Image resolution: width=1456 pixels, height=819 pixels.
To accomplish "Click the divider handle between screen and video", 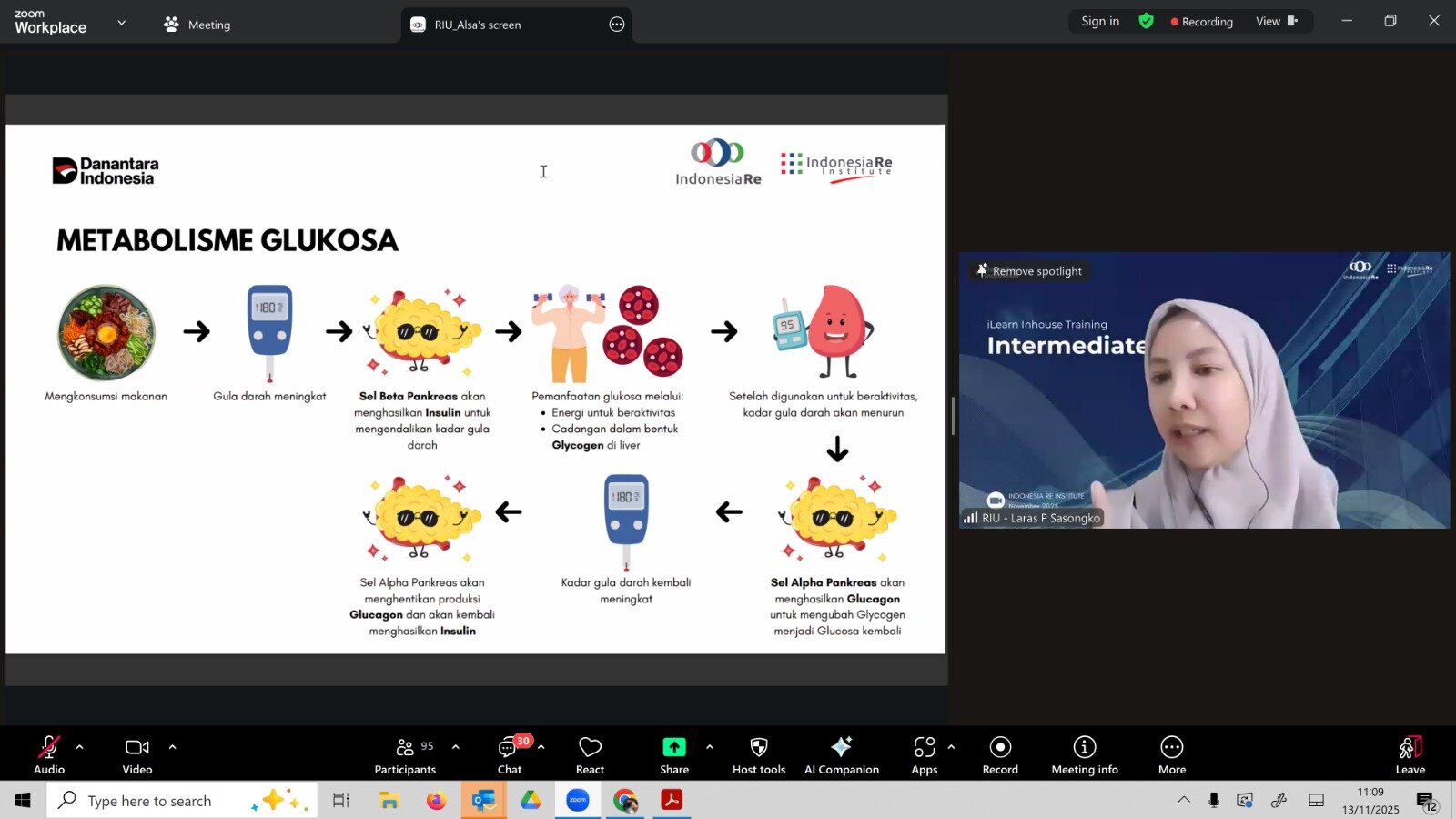I will click(953, 416).
